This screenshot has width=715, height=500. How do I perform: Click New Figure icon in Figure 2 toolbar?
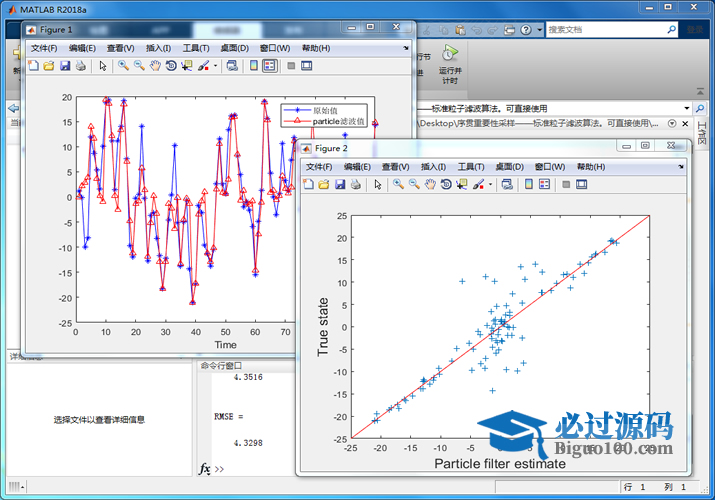[308, 184]
